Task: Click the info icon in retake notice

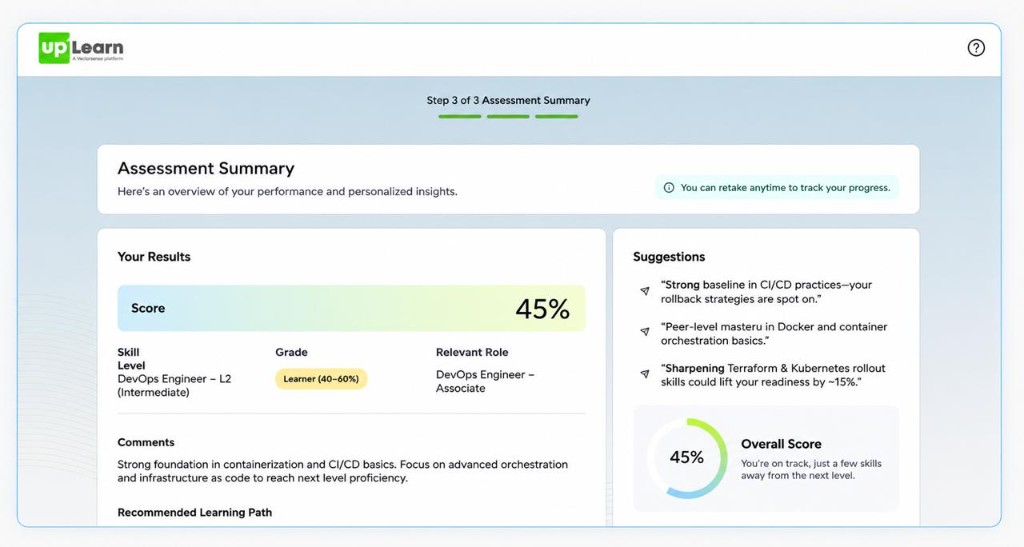Action: (669, 188)
